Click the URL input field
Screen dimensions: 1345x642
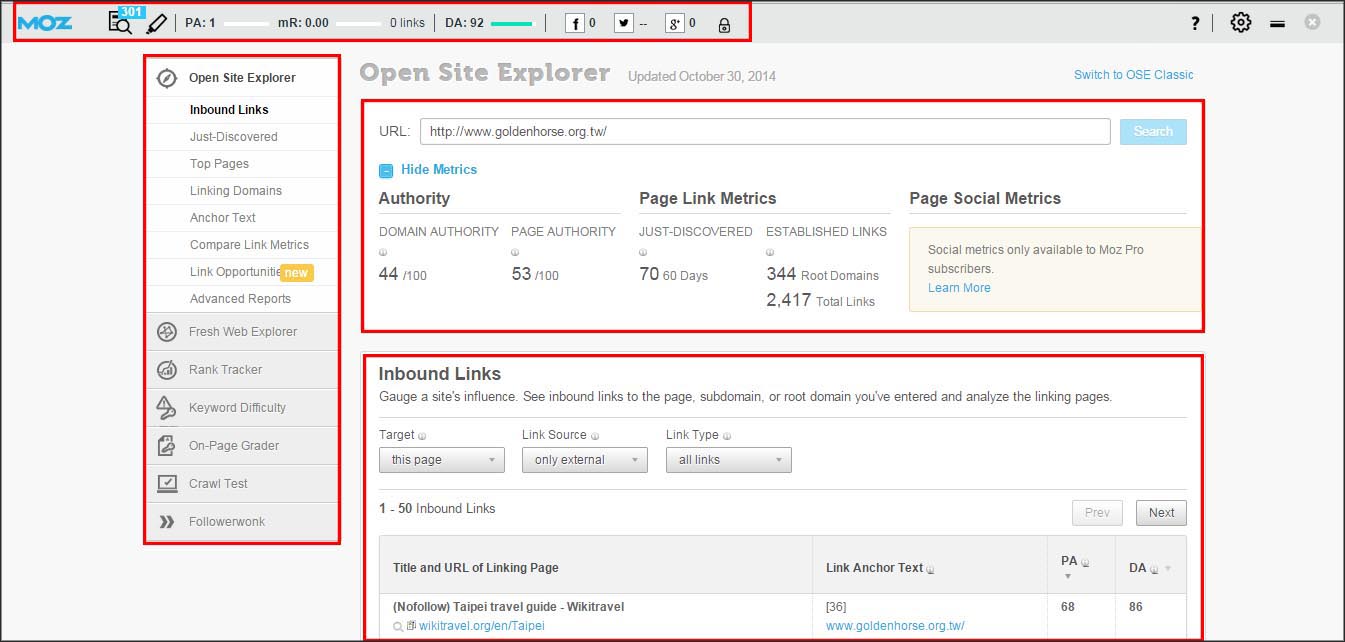[765, 132]
